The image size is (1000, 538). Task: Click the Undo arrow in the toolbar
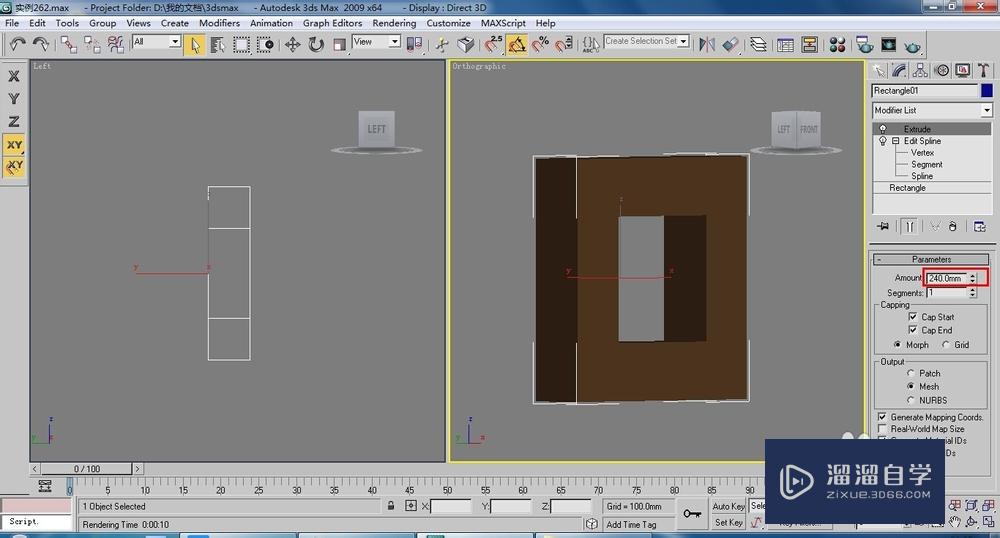tap(18, 44)
